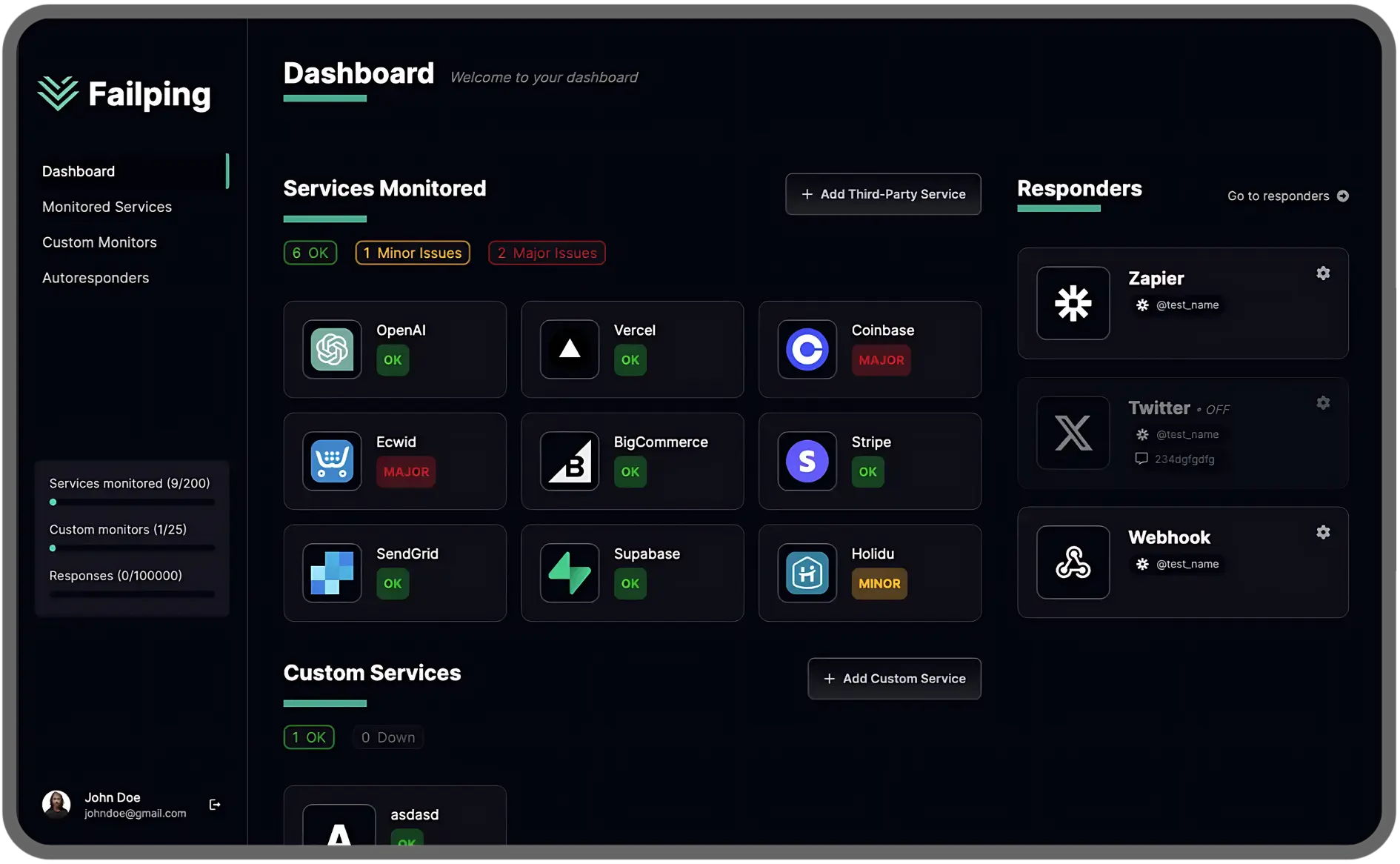This screenshot has width=1400, height=864.
Task: Click the Services monitored progress bar
Action: (x=131, y=502)
